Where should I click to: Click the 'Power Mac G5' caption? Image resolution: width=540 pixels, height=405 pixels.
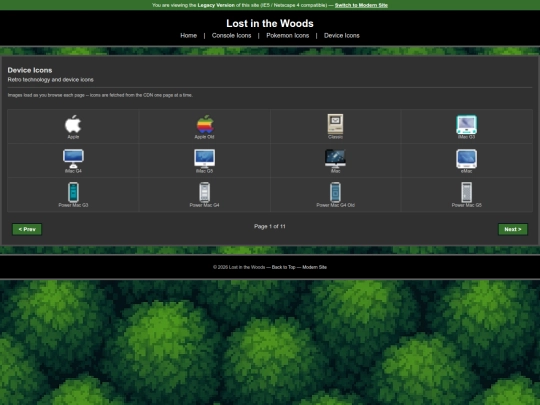pos(467,205)
